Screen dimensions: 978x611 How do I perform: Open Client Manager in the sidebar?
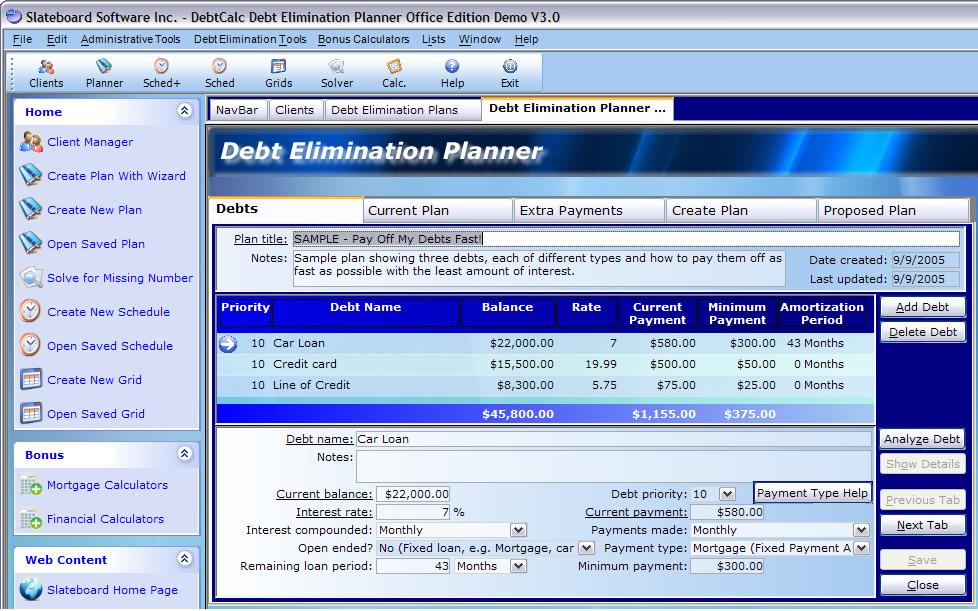[x=89, y=142]
